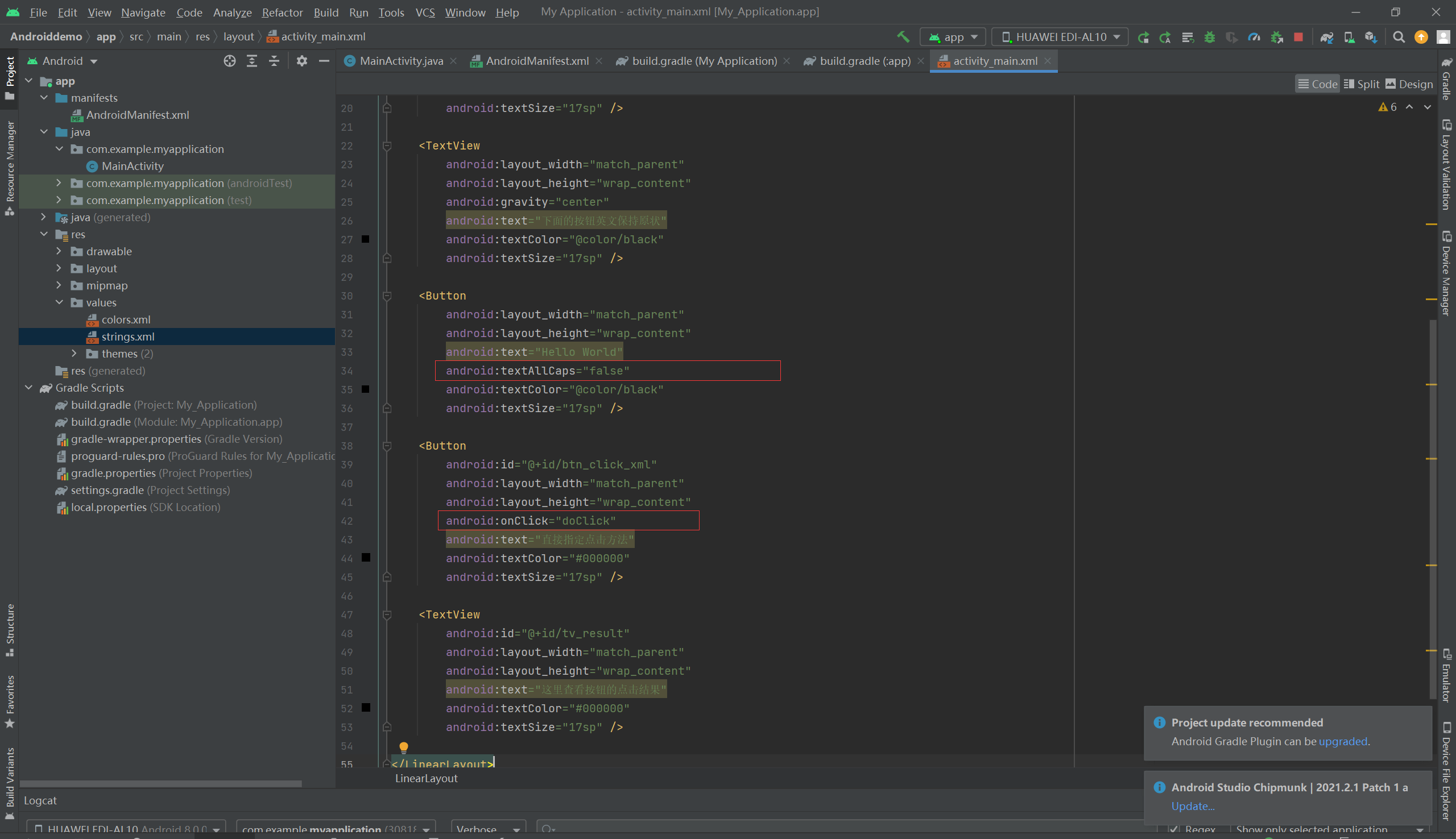This screenshot has height=839, width=1456.
Task: Toggle the Regex checkbox in Logcat
Action: coord(1173,829)
